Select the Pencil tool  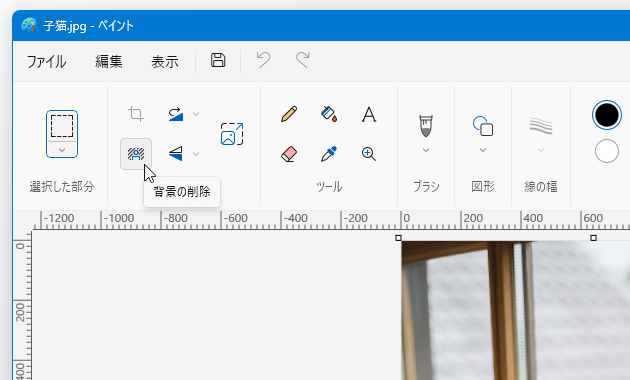pyautogui.click(x=289, y=114)
